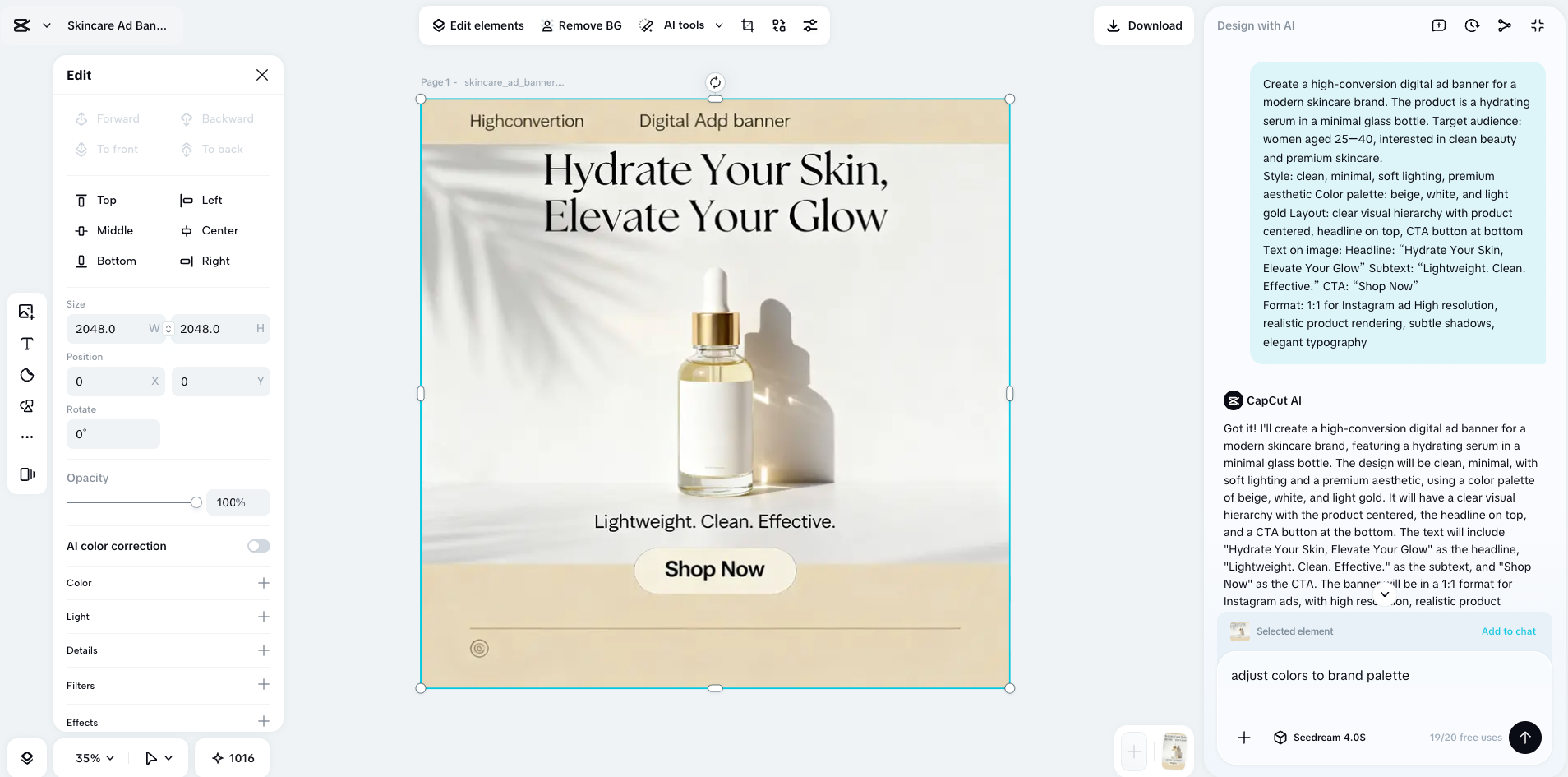Click Remove BG in the toolbar
Screen dimensions: 1568x777
click(581, 25)
